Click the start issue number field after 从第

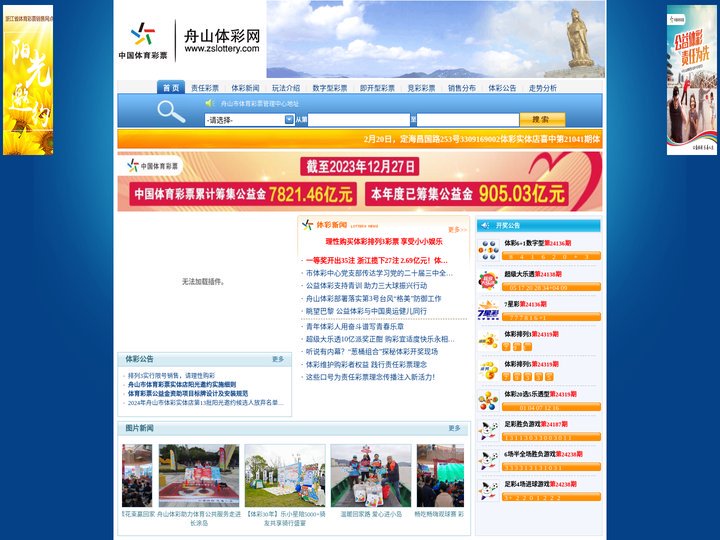point(359,120)
